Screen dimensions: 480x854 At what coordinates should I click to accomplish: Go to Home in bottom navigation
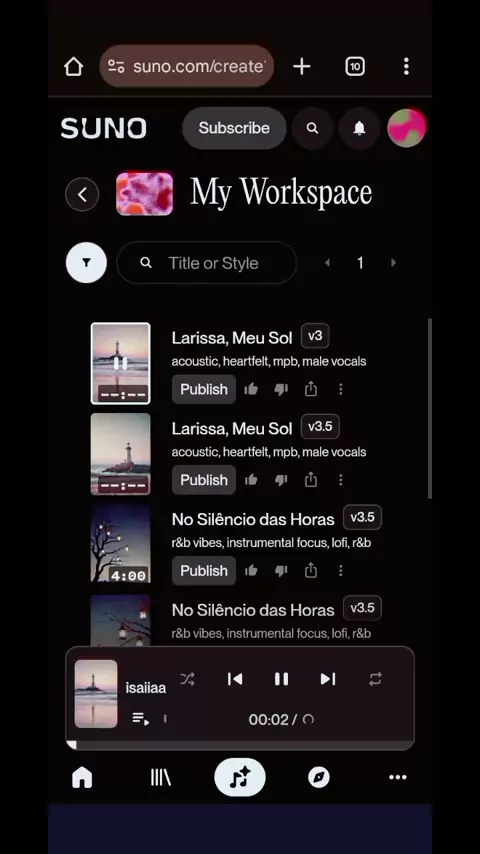(x=82, y=778)
